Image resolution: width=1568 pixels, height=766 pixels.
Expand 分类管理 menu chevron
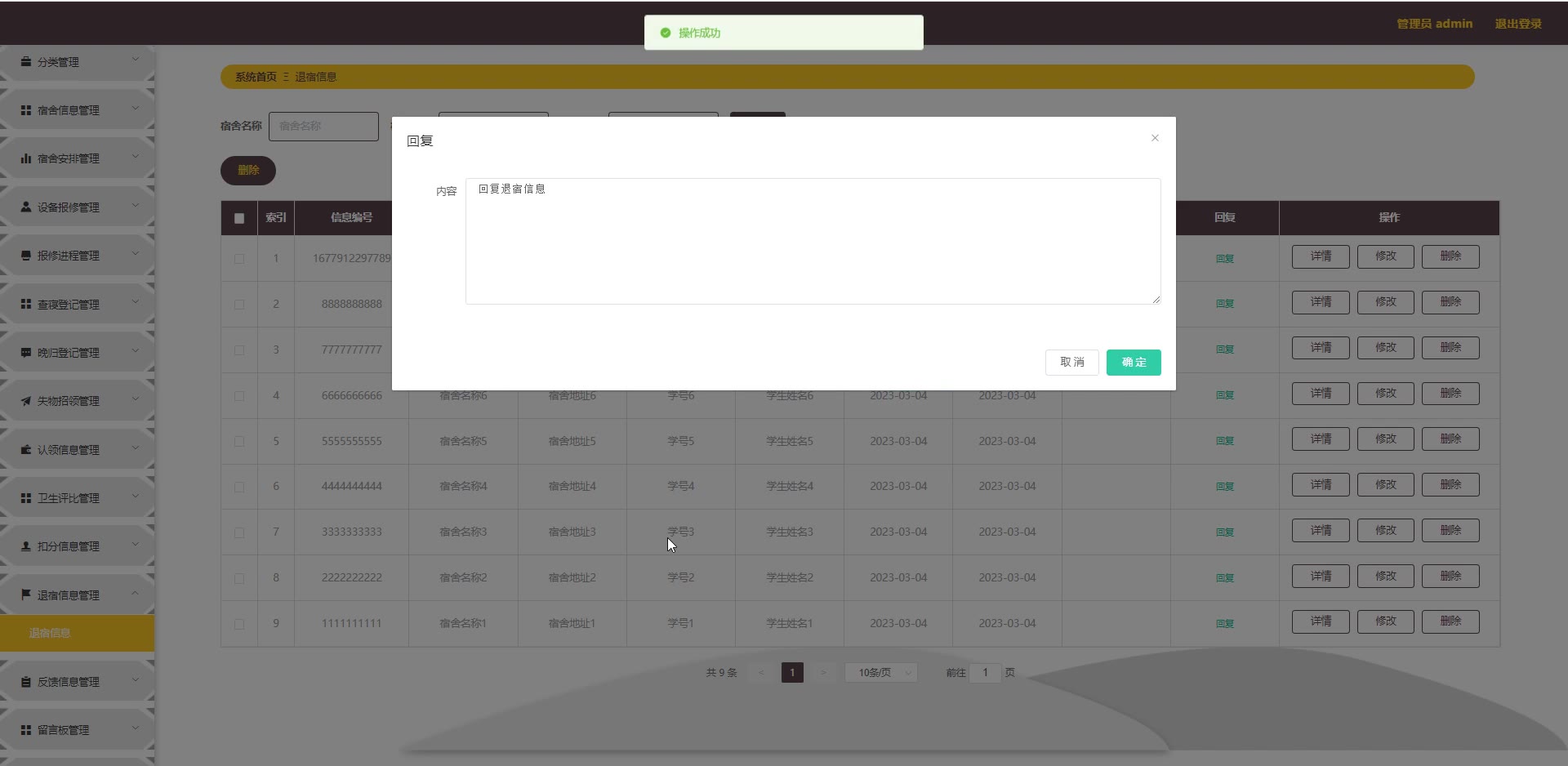136,60
